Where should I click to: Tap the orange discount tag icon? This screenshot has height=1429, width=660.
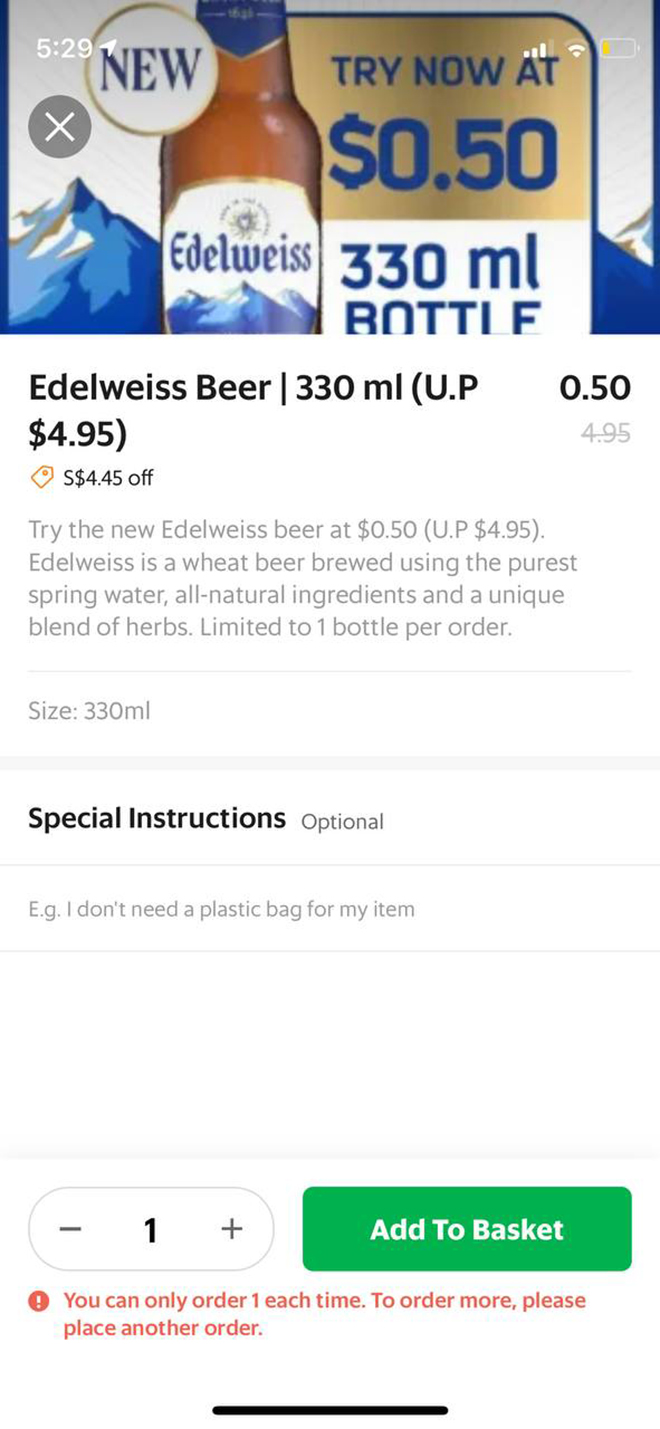click(41, 478)
